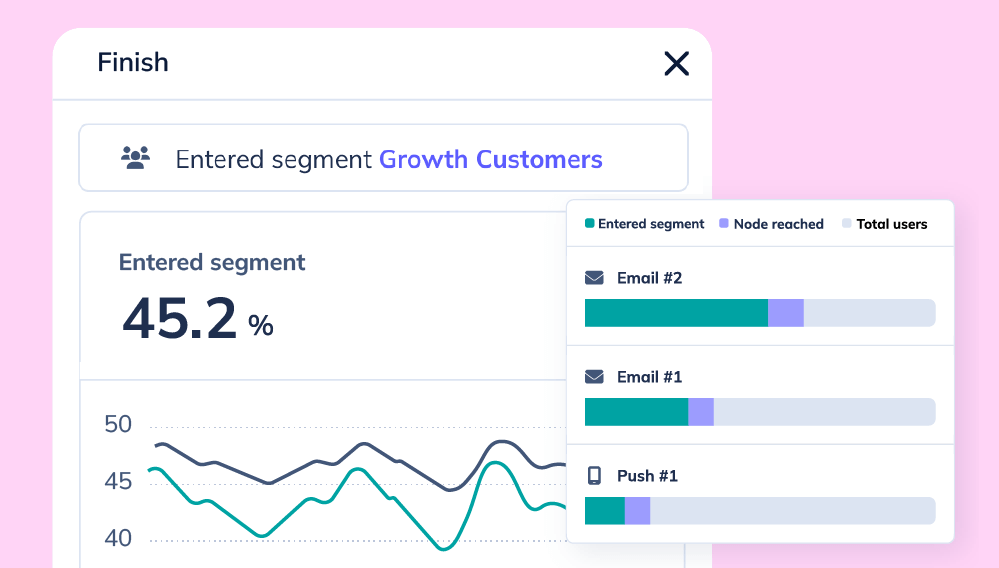This screenshot has height=568, width=999.
Task: Click the Node reached legend label
Action: pos(779,224)
